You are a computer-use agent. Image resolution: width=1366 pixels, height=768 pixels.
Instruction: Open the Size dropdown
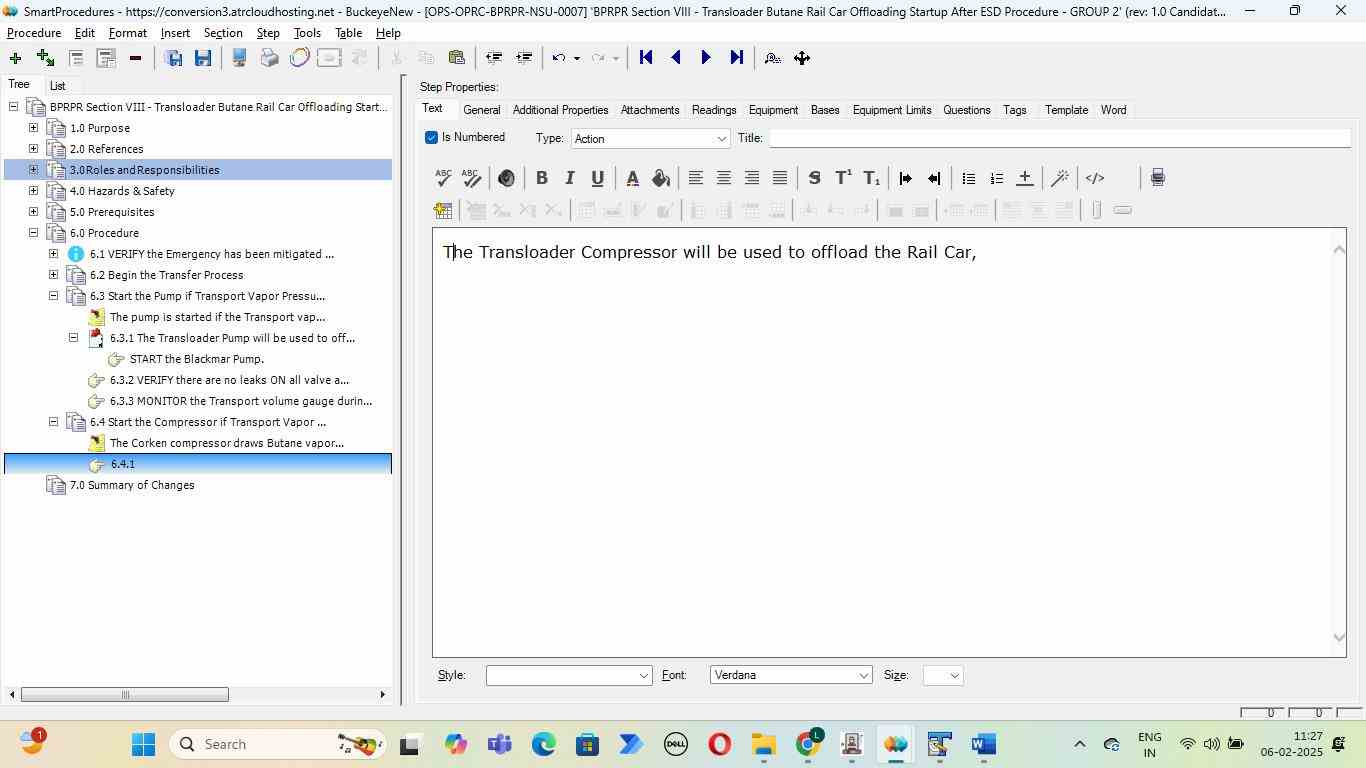click(x=943, y=676)
